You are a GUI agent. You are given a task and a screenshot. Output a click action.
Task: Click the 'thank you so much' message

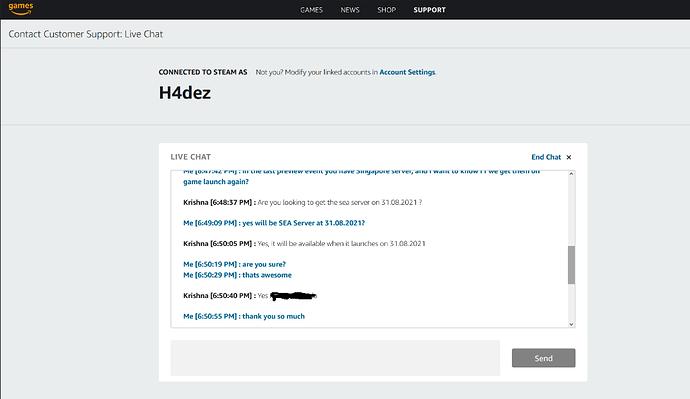point(244,316)
